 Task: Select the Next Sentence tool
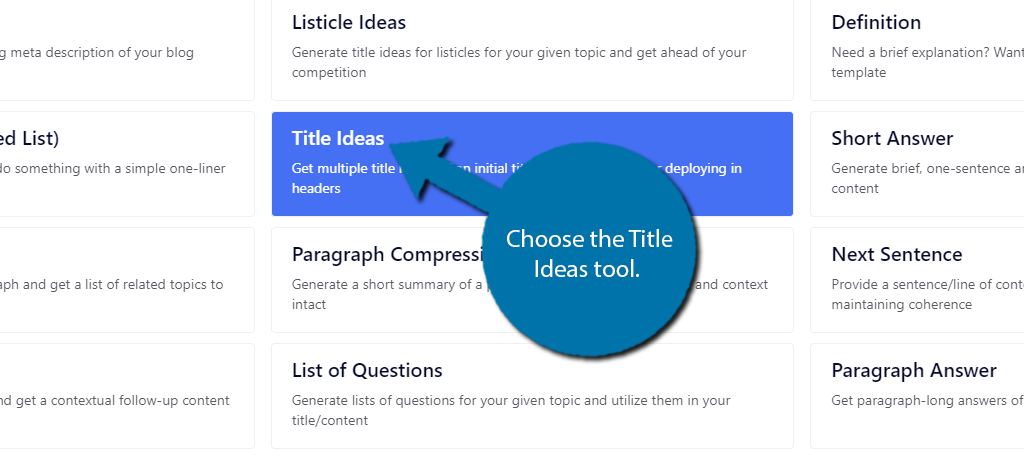tap(917, 280)
